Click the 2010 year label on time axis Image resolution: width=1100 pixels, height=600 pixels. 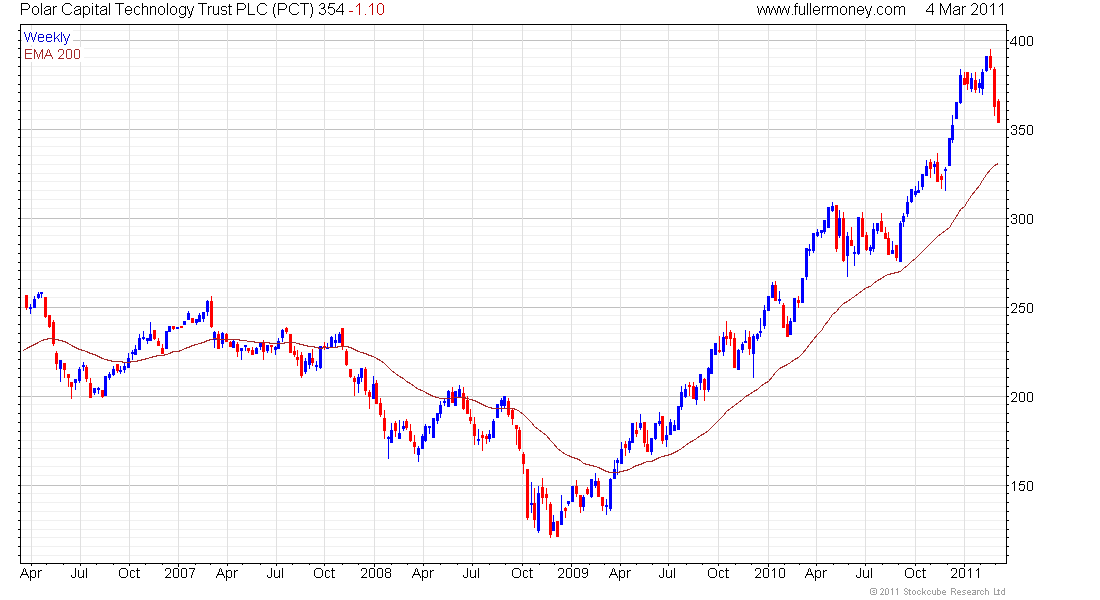770,573
